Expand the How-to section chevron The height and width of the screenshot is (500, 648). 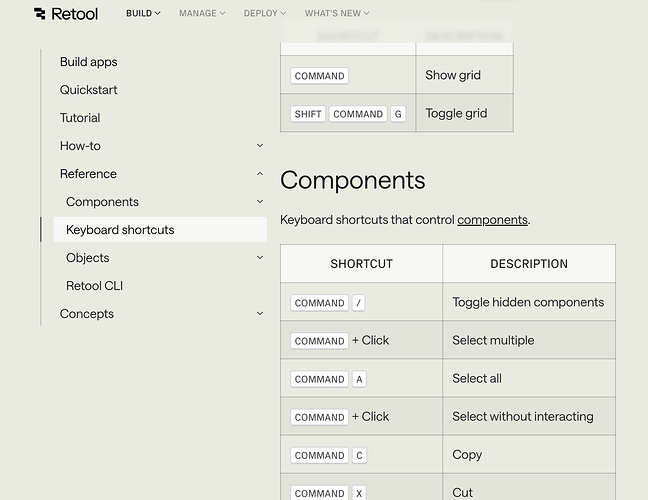[x=260, y=145]
